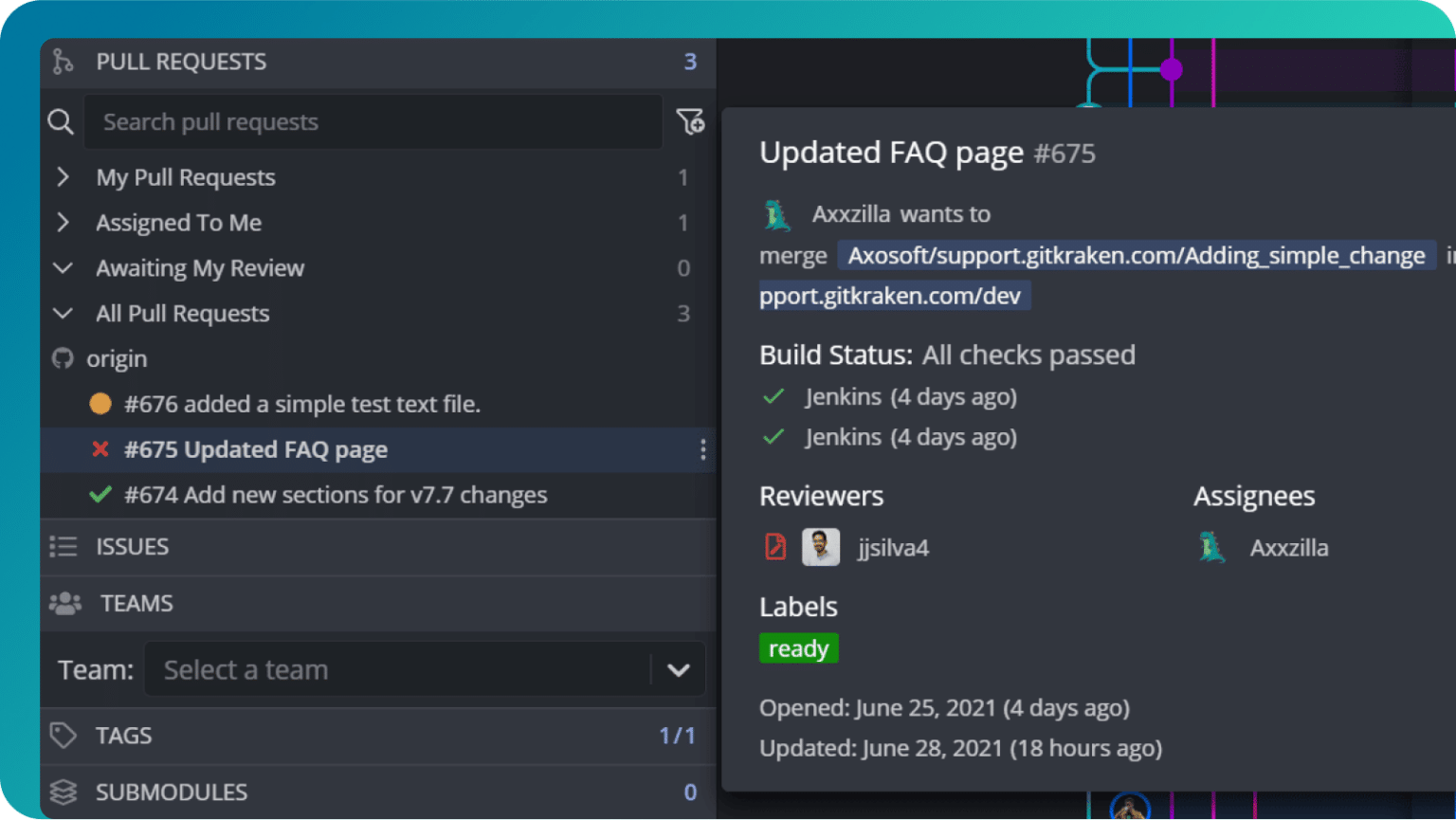Image resolution: width=1456 pixels, height=820 pixels.
Task: Click the GitHub origin icon
Action: coord(63,358)
